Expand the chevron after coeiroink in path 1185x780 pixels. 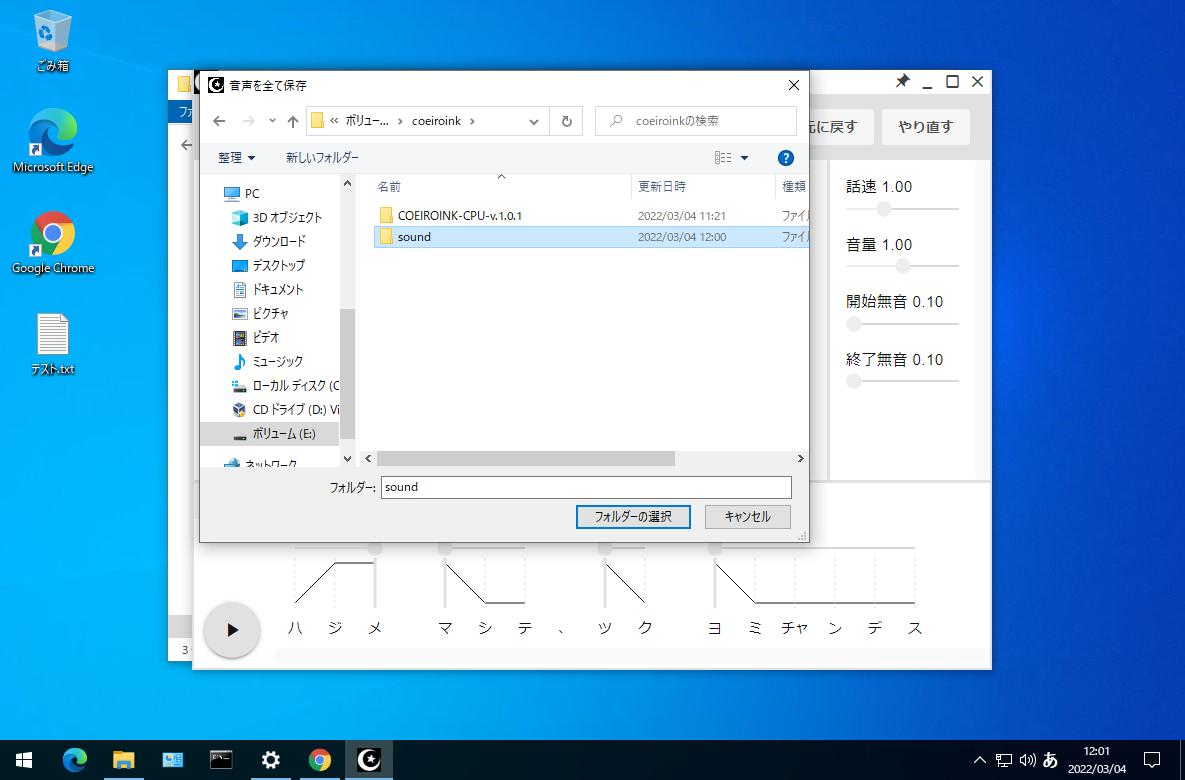472,121
